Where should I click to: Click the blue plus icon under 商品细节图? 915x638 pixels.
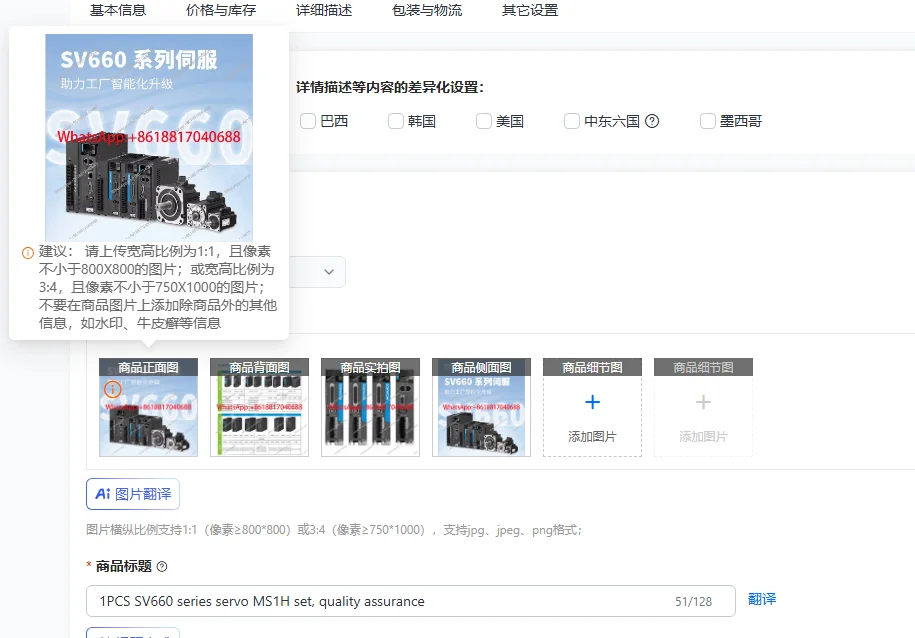tap(592, 402)
